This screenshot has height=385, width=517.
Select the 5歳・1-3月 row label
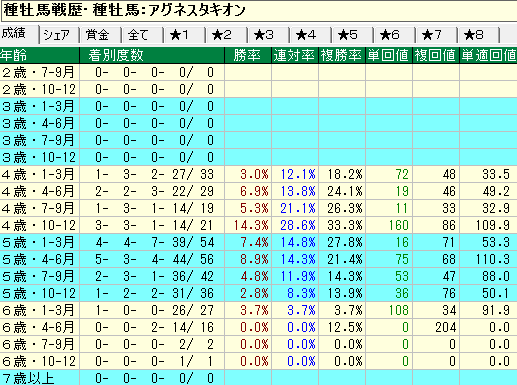coord(39,242)
